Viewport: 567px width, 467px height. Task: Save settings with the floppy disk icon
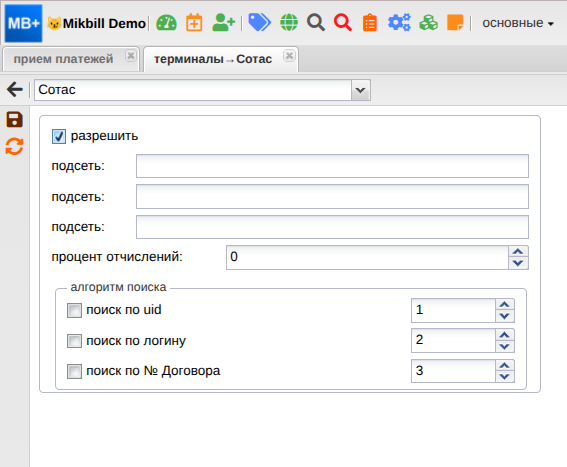[14, 119]
